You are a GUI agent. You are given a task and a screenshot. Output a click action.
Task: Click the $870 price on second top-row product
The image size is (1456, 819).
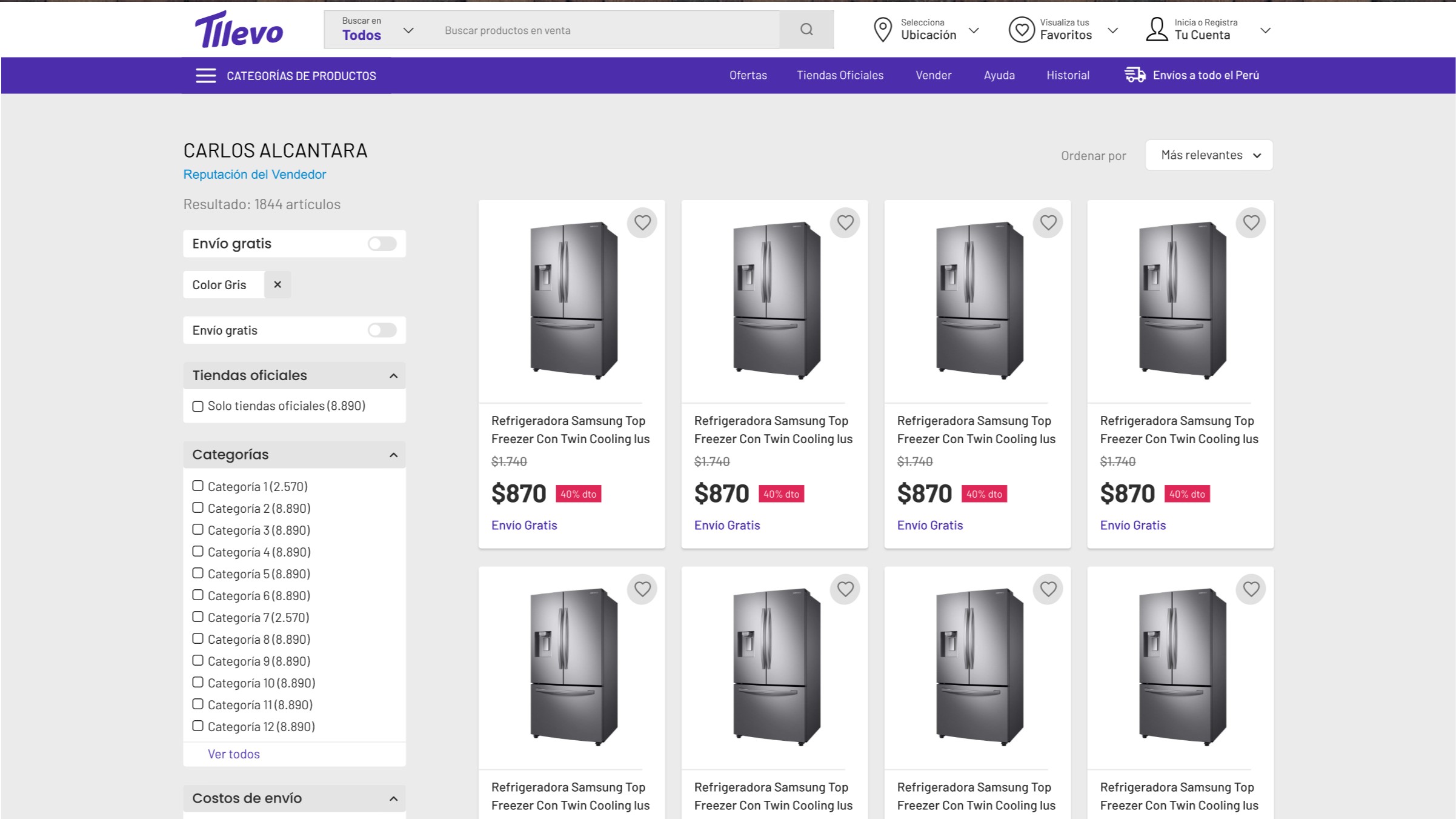point(722,493)
